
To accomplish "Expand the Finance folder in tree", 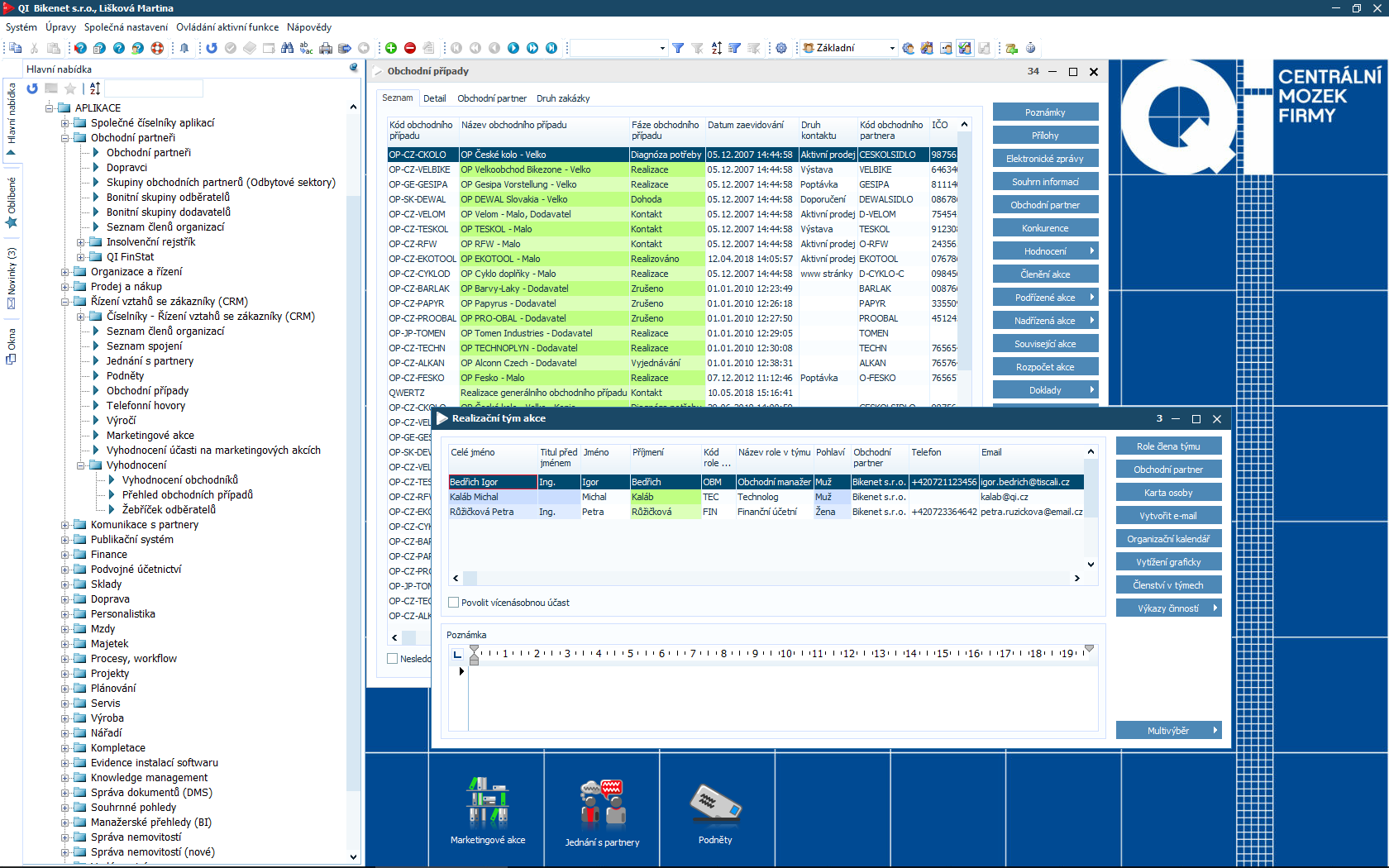I will click(x=65, y=555).
